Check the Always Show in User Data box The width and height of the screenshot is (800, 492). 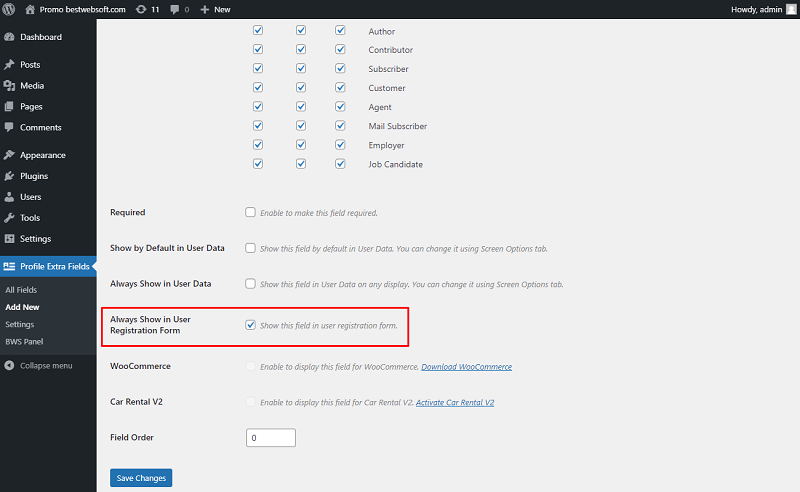coord(250,283)
